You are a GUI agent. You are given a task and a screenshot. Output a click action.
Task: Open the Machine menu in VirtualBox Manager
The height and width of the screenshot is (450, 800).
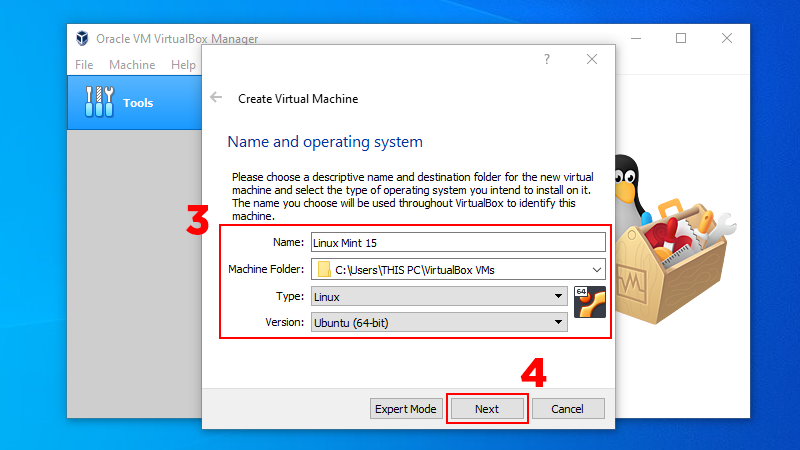click(x=132, y=65)
